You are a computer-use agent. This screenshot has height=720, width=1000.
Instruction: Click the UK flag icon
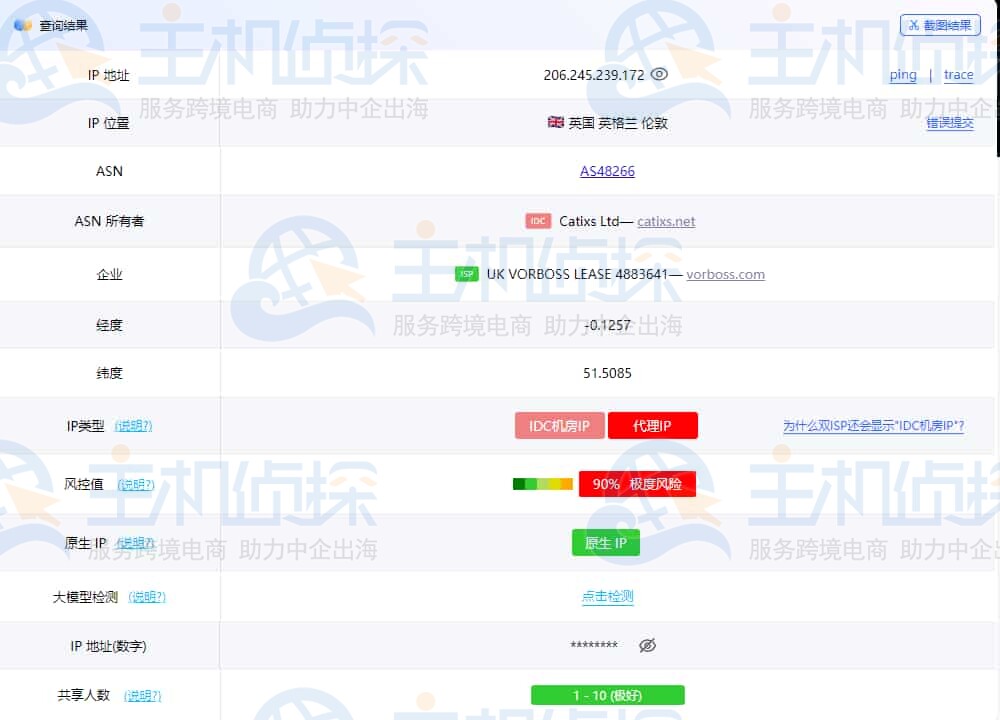(x=555, y=122)
